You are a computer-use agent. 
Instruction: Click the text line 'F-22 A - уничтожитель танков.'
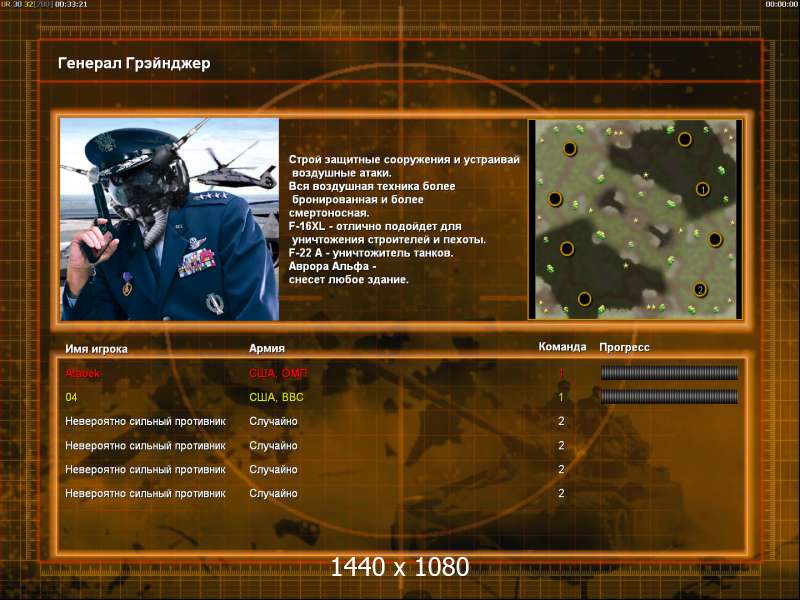[x=371, y=253]
